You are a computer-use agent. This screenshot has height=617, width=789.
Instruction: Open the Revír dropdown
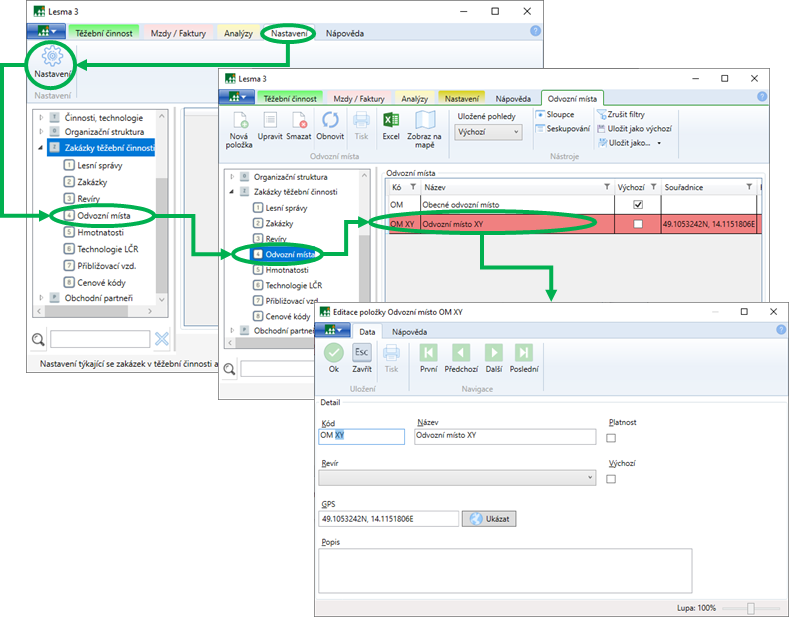coord(589,478)
